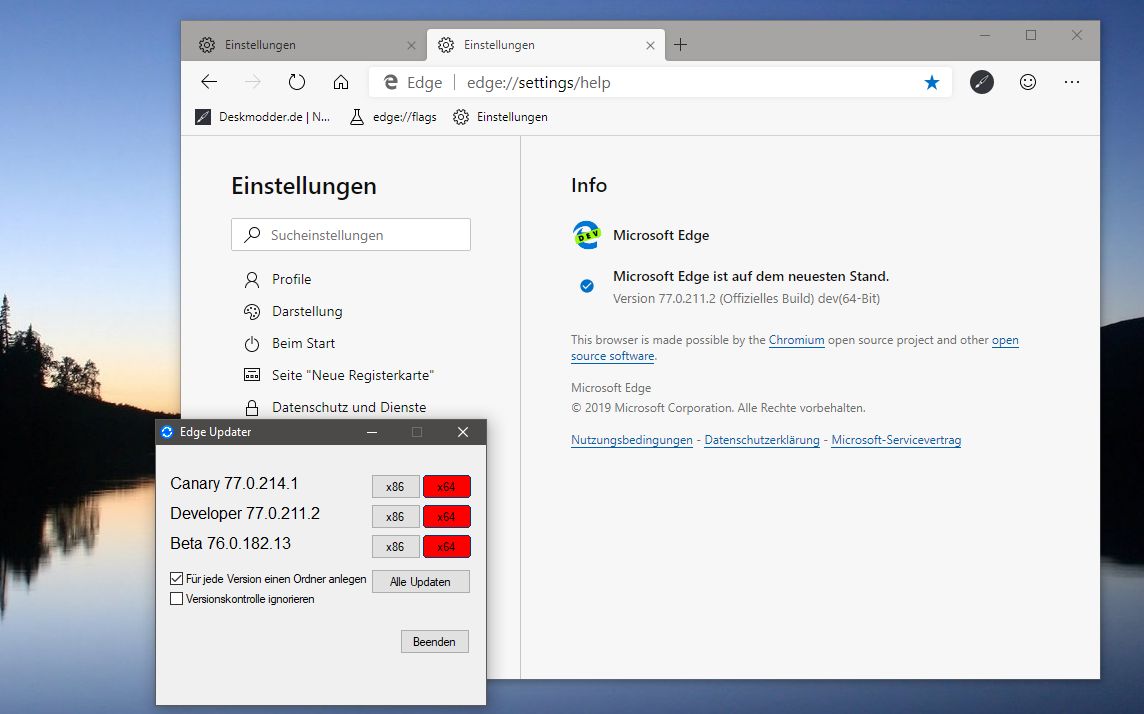
Task: Click the red x64 button for Beta
Action: pyautogui.click(x=447, y=546)
